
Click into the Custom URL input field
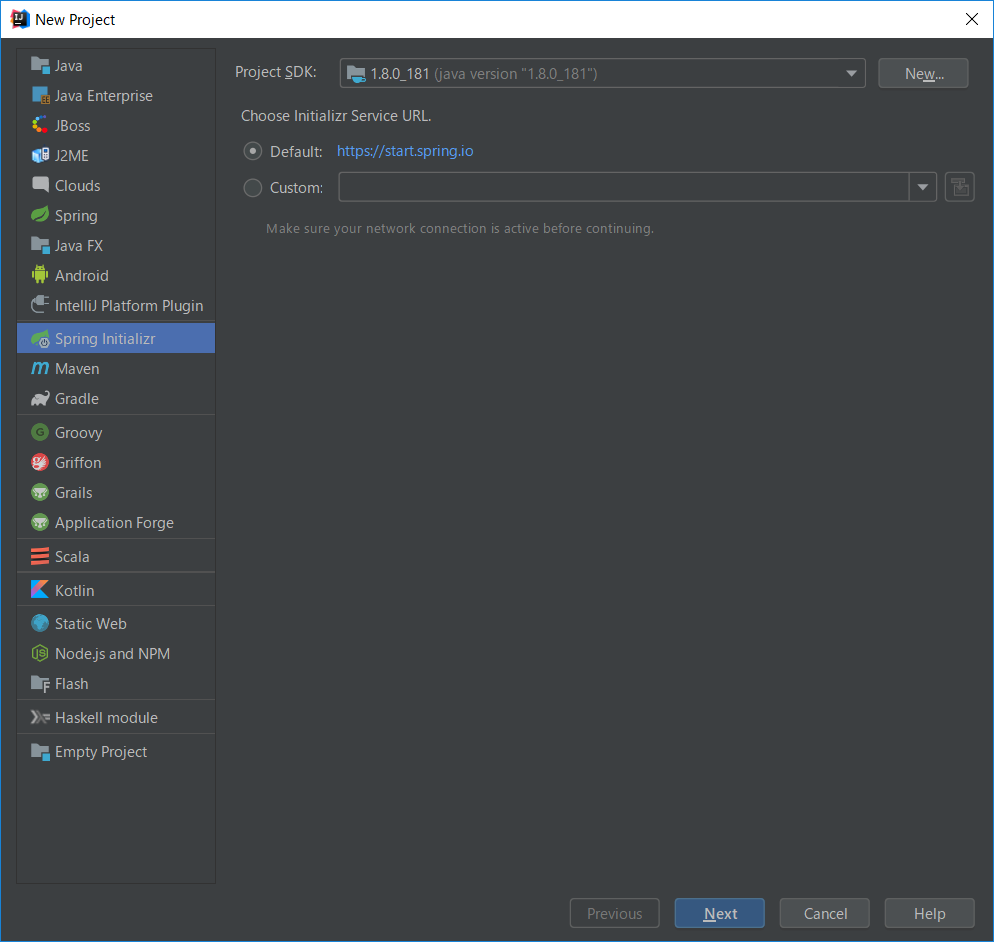pos(624,187)
